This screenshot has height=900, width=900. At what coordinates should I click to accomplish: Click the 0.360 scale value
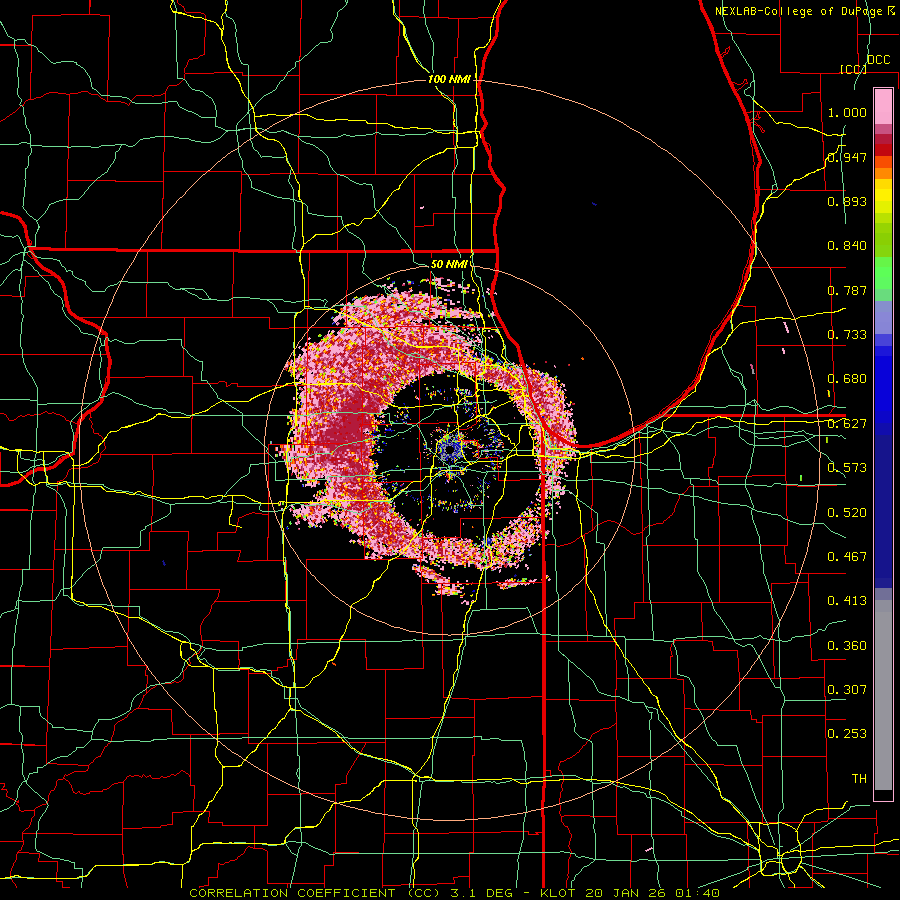coord(847,646)
